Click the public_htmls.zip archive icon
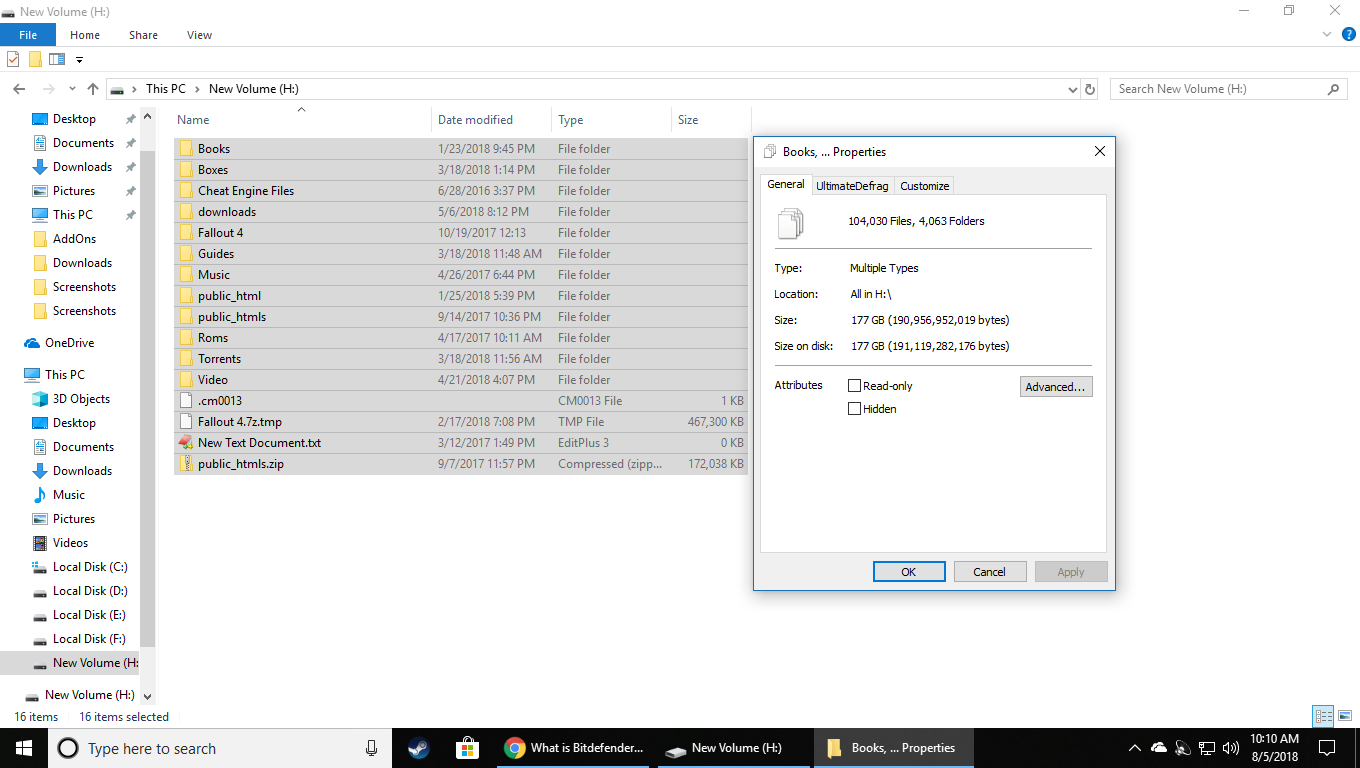 click(x=186, y=464)
